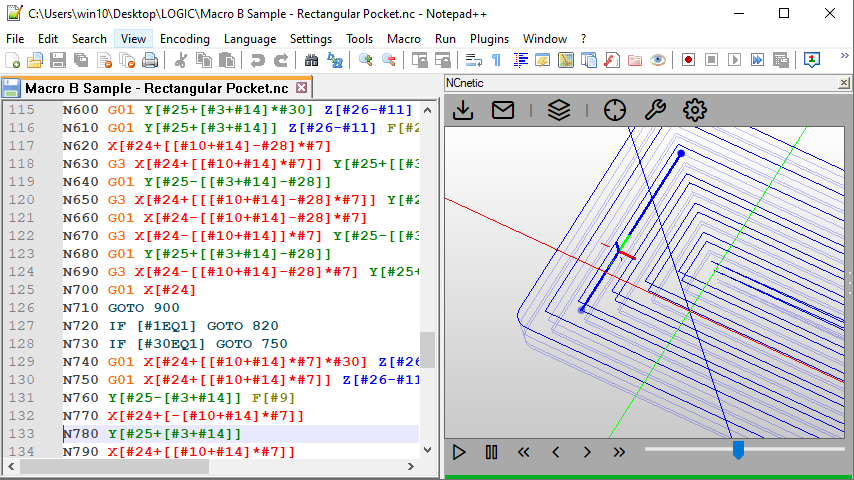This screenshot has width=854, height=480.
Task: Click the editor horizontal scrollbar right arrow
Action: click(411, 466)
